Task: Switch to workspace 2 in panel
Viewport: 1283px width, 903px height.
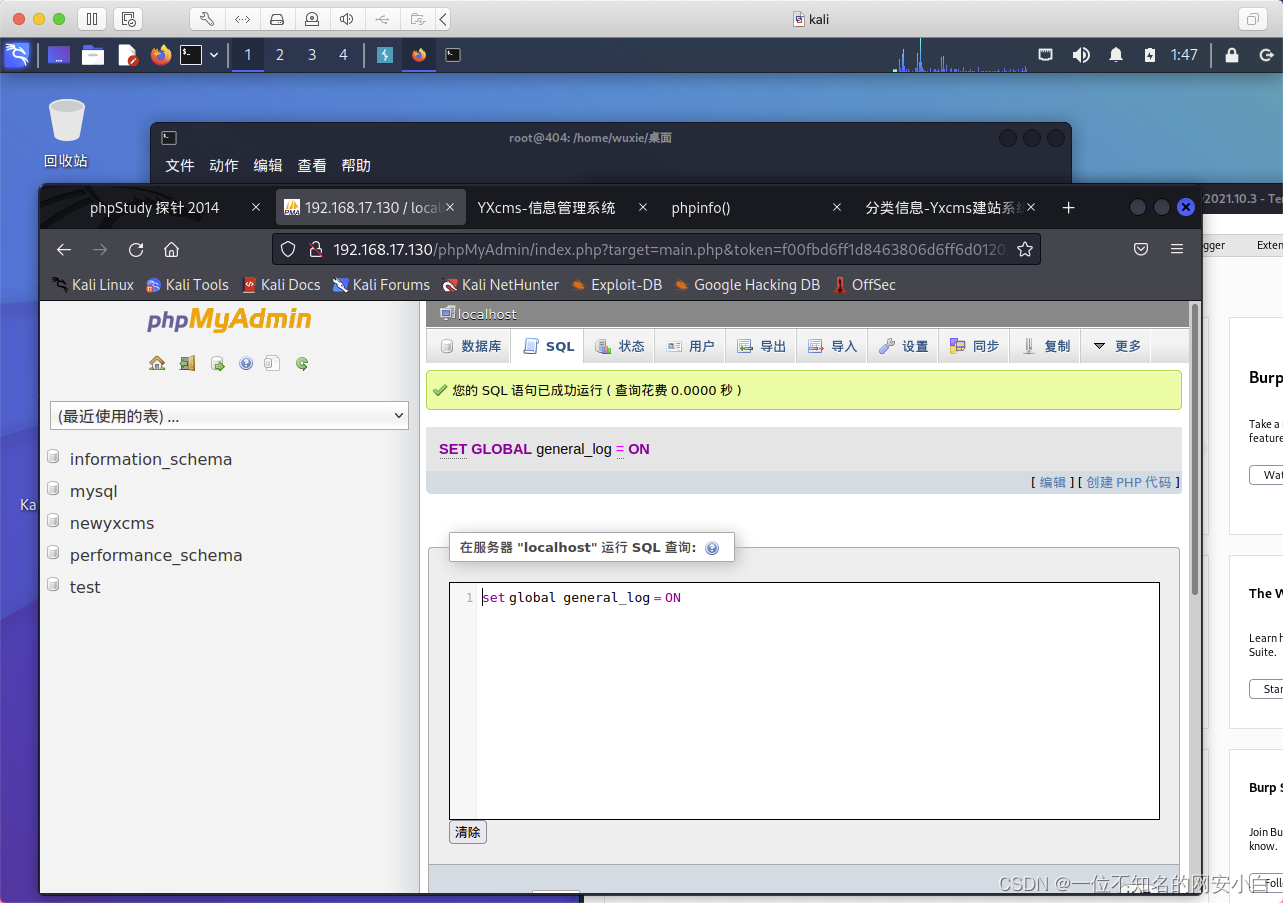Action: [x=280, y=55]
